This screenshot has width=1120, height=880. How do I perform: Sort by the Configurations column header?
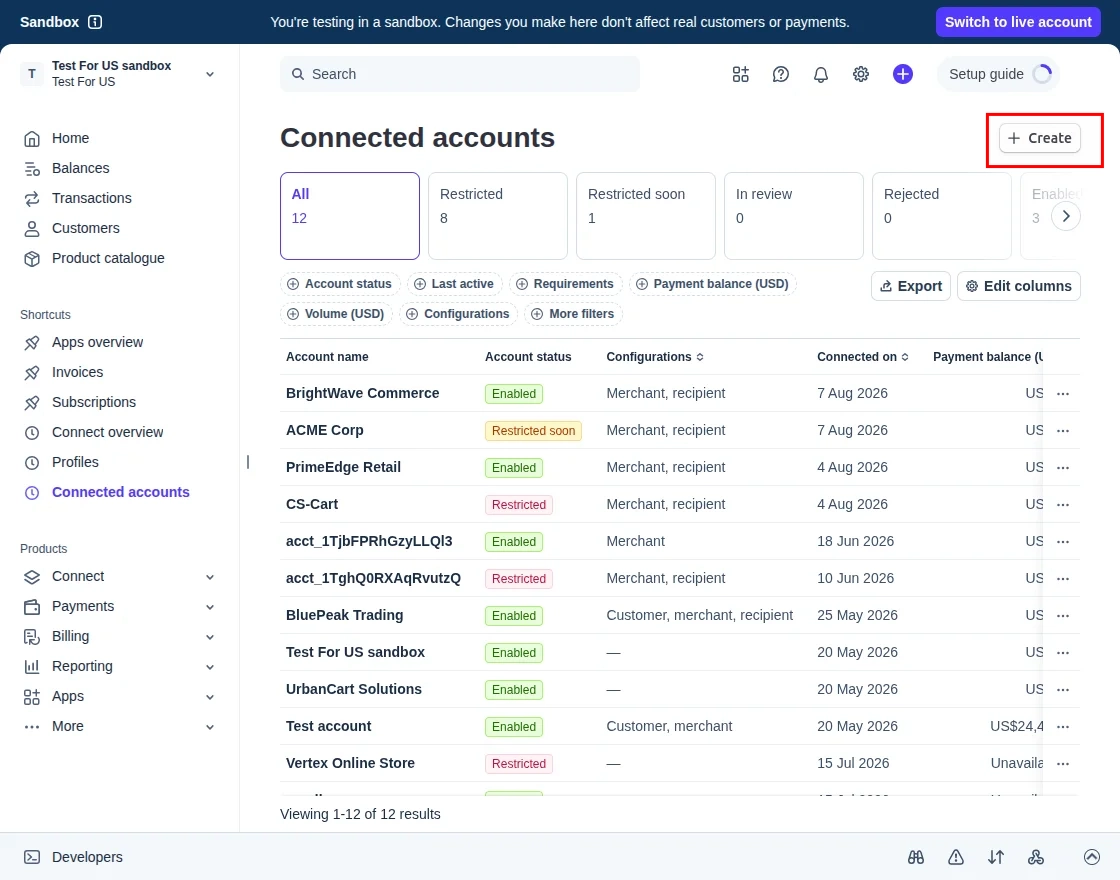point(655,357)
